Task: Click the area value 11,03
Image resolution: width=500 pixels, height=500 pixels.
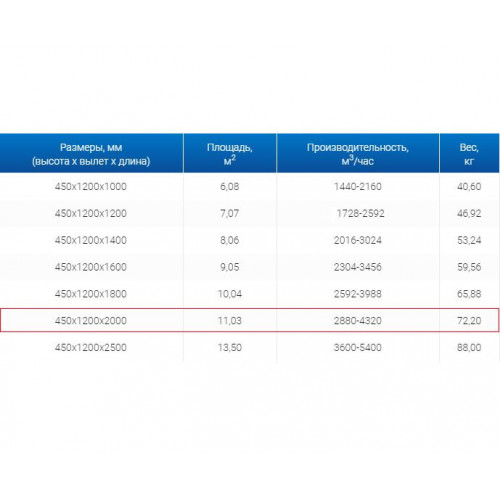Action: tap(230, 321)
